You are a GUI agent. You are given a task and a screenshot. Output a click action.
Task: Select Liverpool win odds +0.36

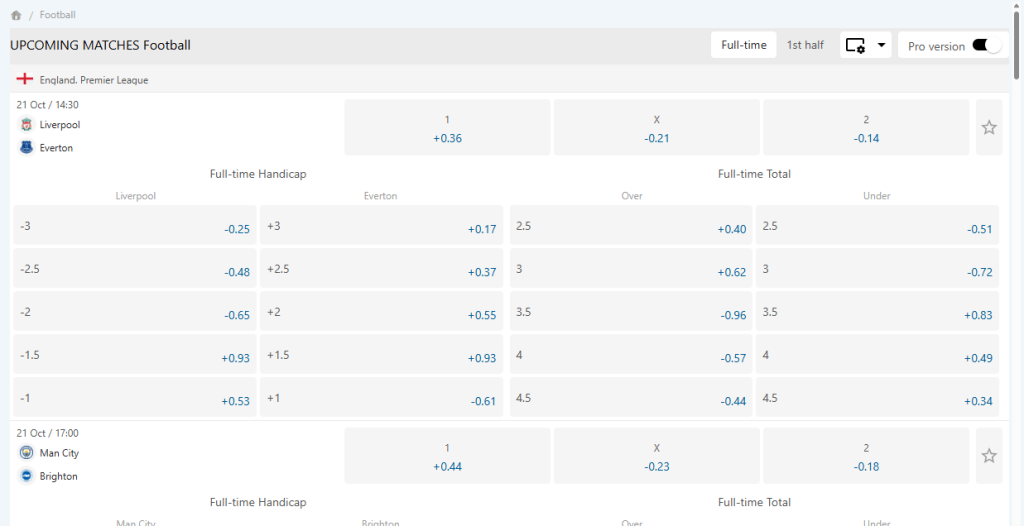pyautogui.click(x=447, y=127)
